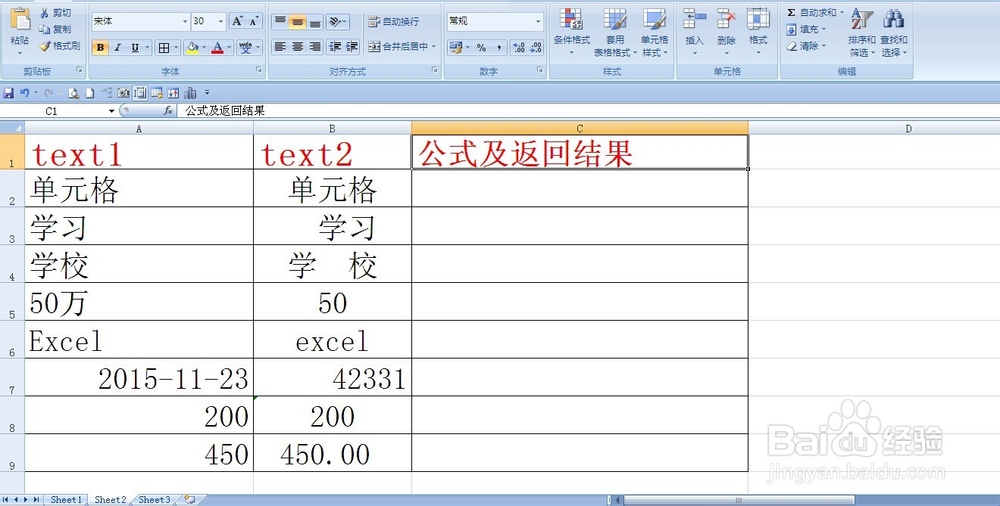Image resolution: width=1000 pixels, height=506 pixels.
Task: Increase font size with the large A button
Action: [237, 21]
